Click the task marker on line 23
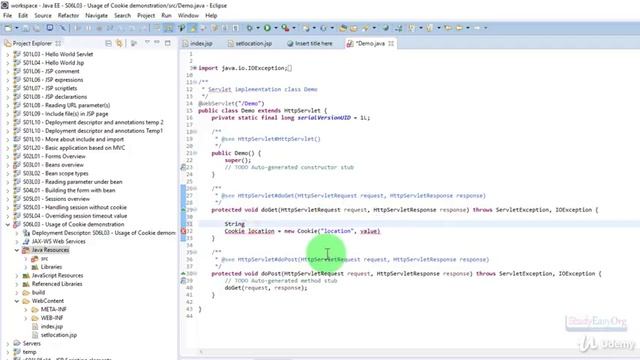This screenshot has width=640, height=360. point(183,167)
